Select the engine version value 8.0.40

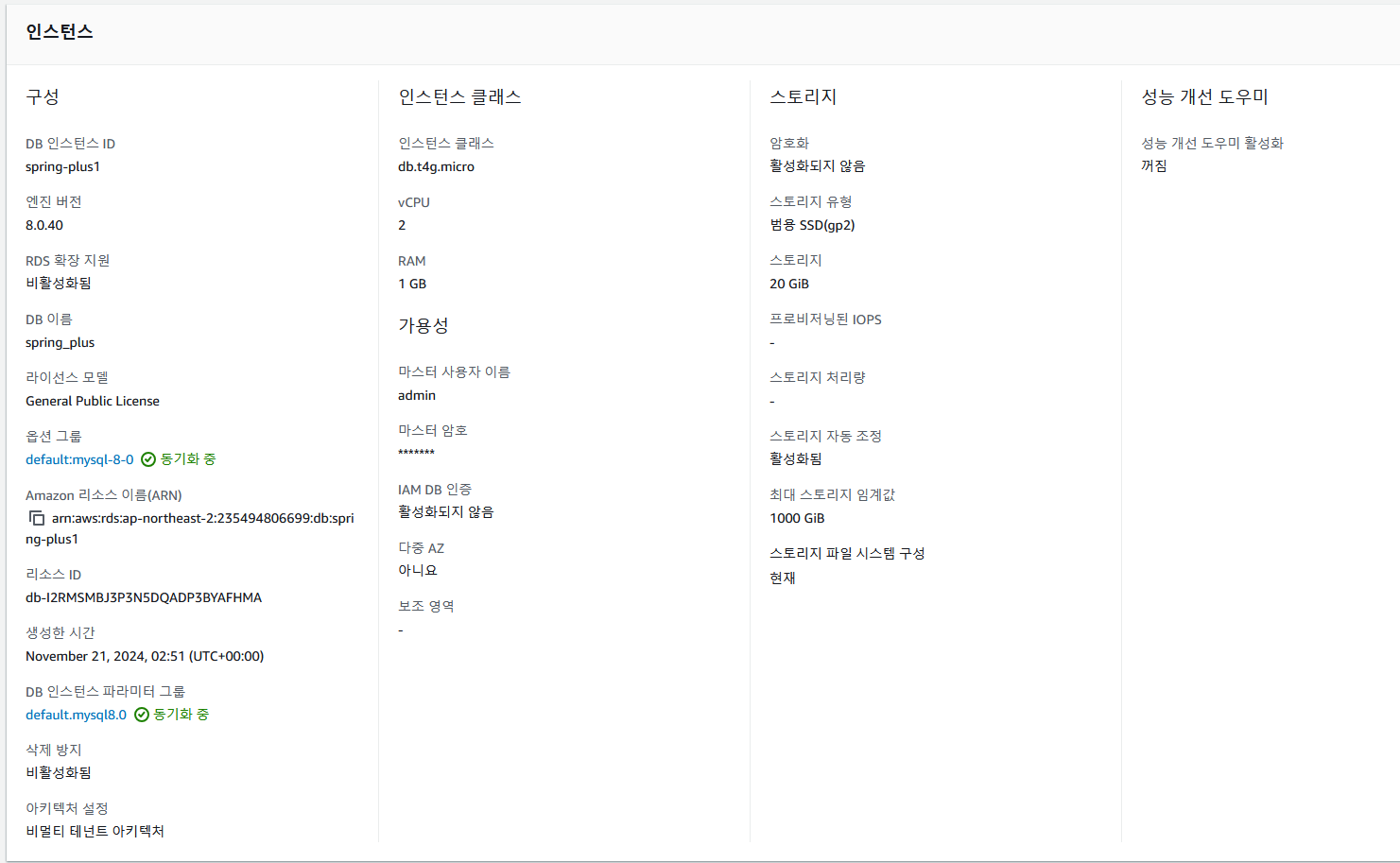coord(44,225)
